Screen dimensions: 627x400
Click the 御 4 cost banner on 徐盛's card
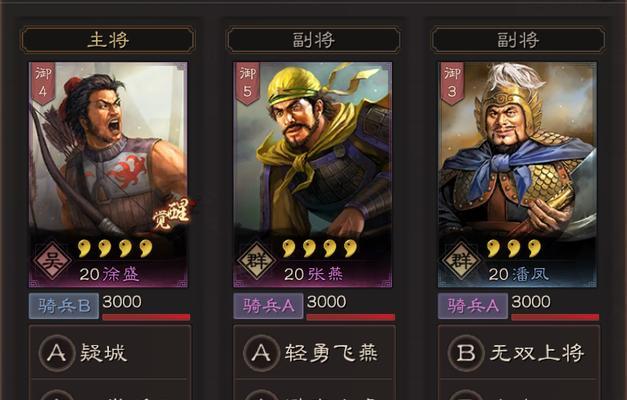42,83
